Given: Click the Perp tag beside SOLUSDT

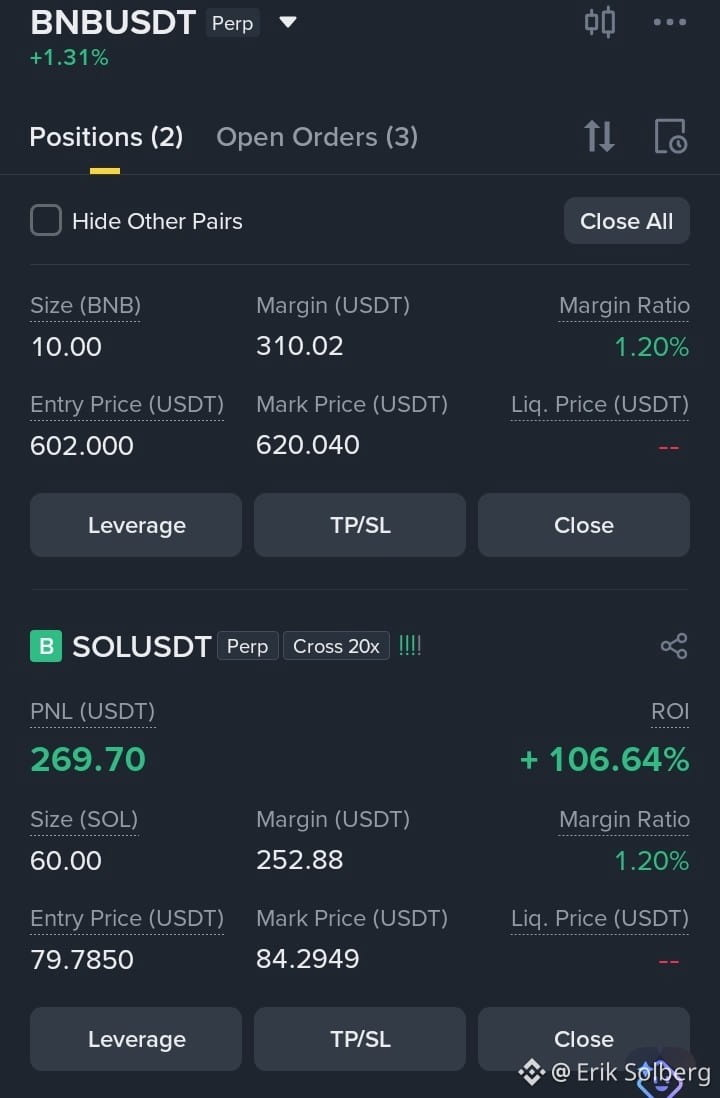Looking at the screenshot, I should click(x=247, y=646).
